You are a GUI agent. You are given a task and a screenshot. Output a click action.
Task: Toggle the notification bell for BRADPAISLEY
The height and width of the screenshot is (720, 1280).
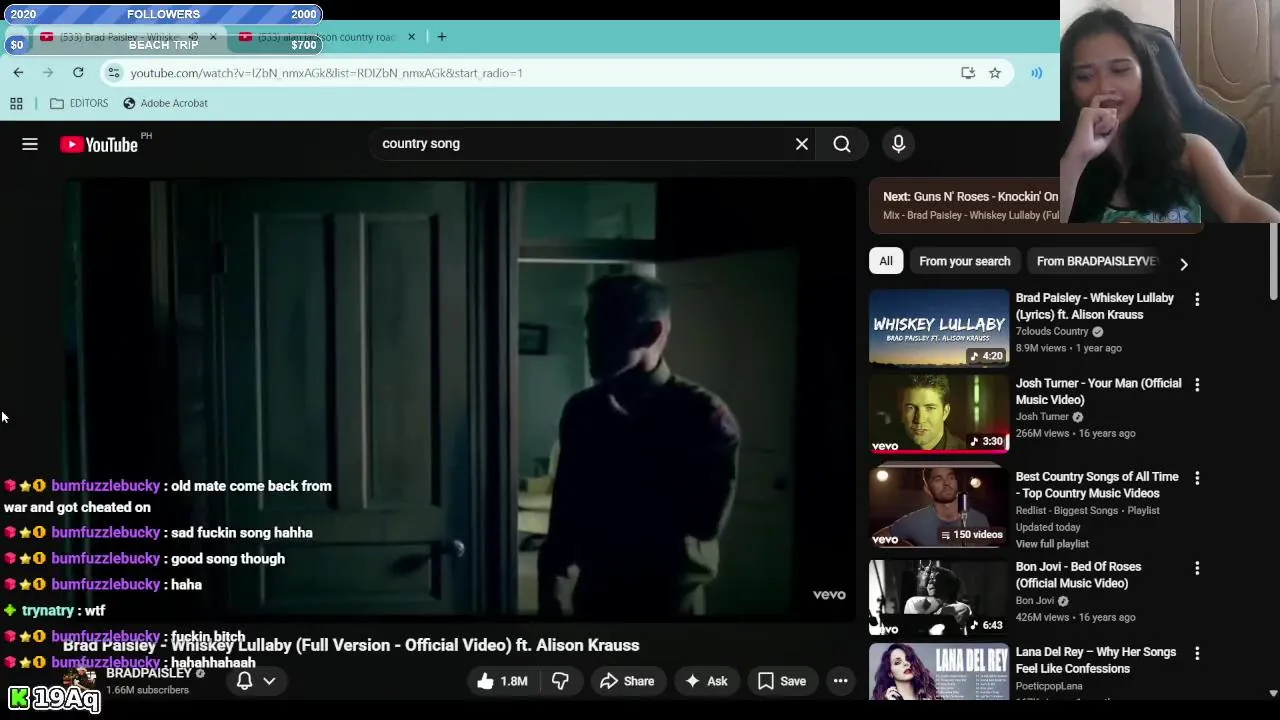coord(245,681)
